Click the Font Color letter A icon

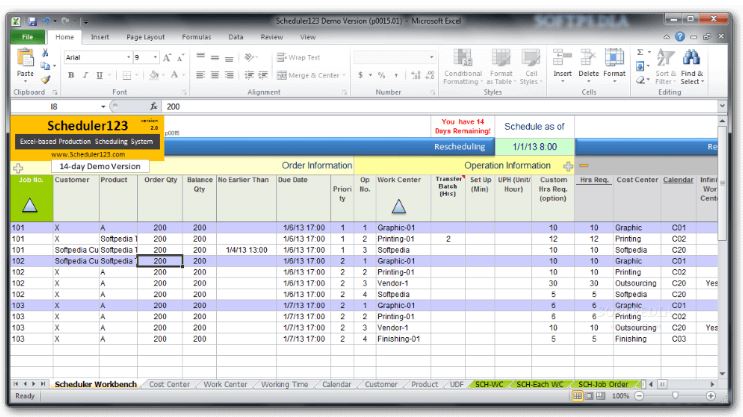pos(174,75)
